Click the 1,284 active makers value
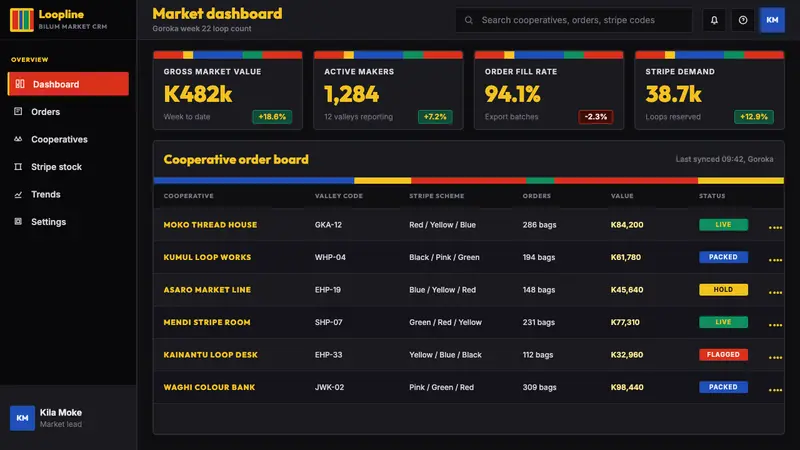This screenshot has height=450, width=800. [x=352, y=94]
